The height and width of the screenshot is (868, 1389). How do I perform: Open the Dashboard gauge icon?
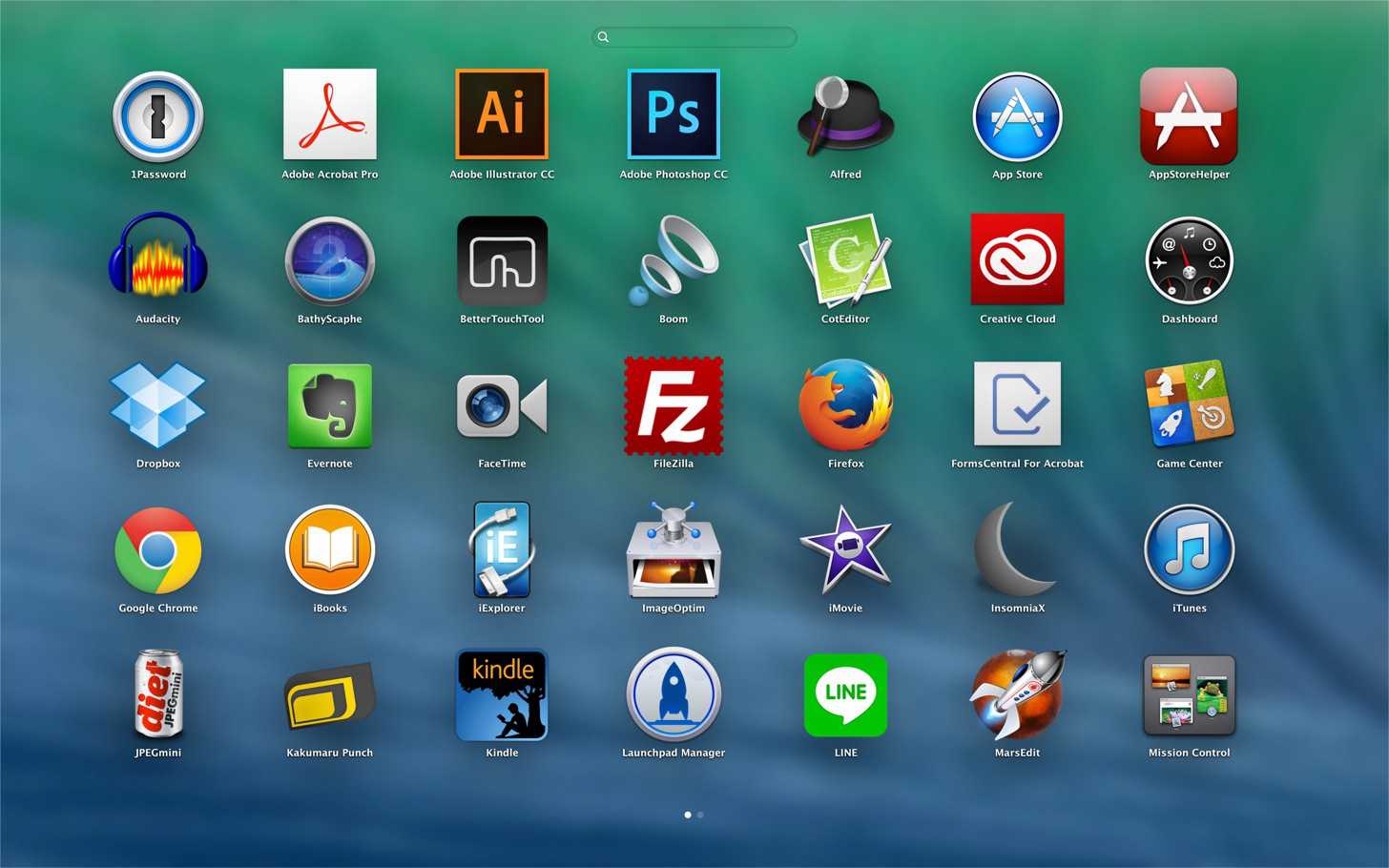tap(1190, 261)
